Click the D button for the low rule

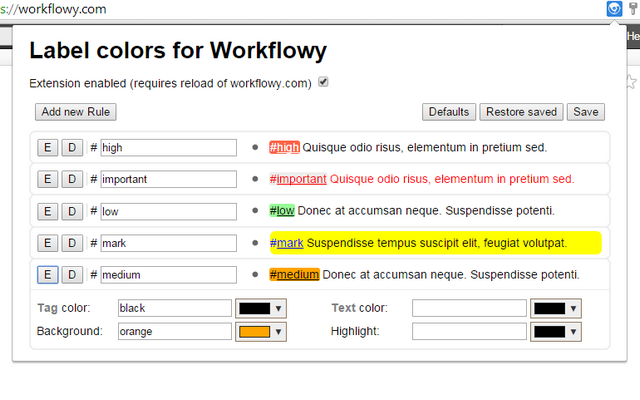pyautogui.click(x=72, y=211)
